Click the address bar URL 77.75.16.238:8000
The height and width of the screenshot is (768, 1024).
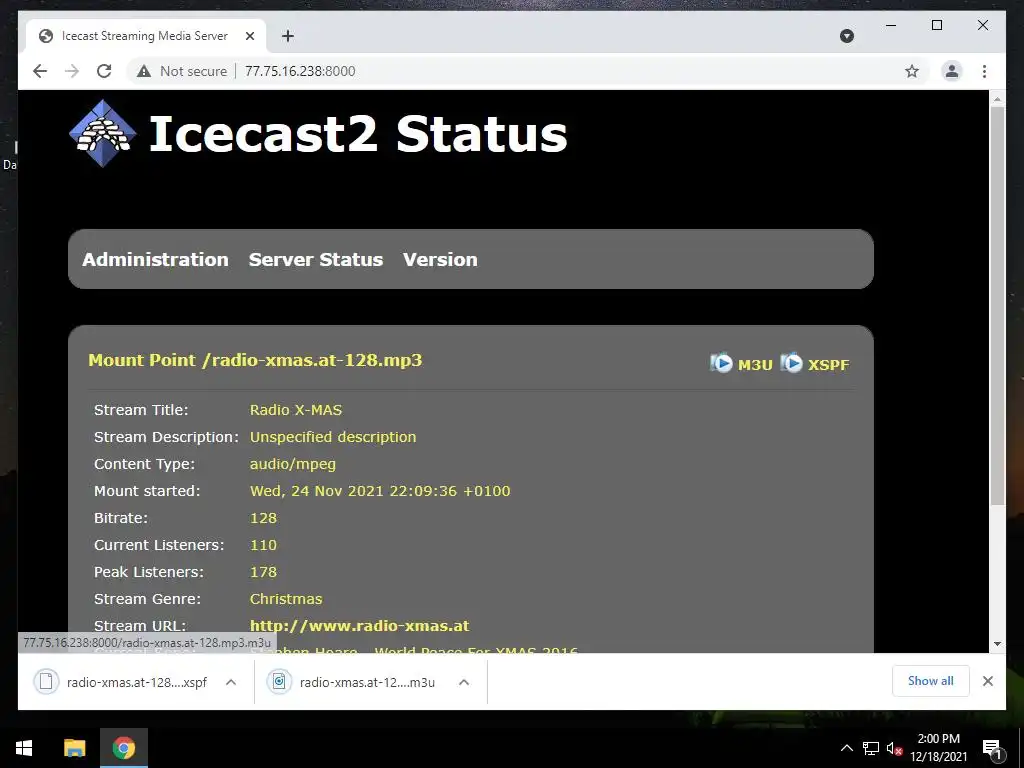point(300,71)
